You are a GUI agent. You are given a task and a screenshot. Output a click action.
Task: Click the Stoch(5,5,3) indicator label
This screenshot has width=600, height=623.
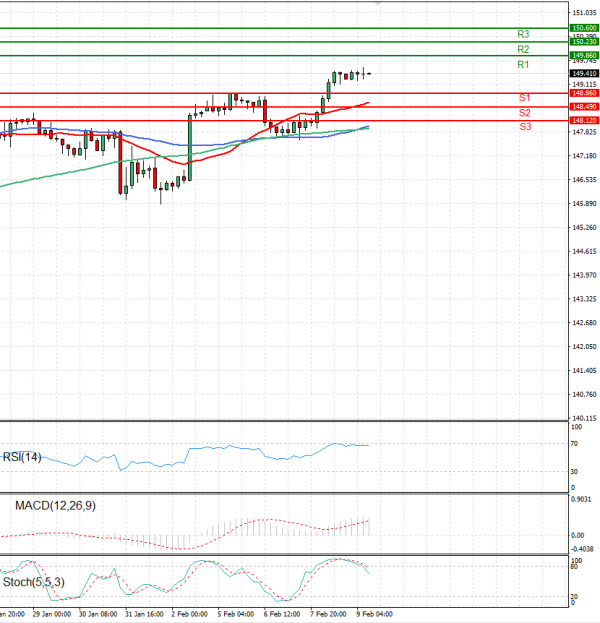click(33, 582)
